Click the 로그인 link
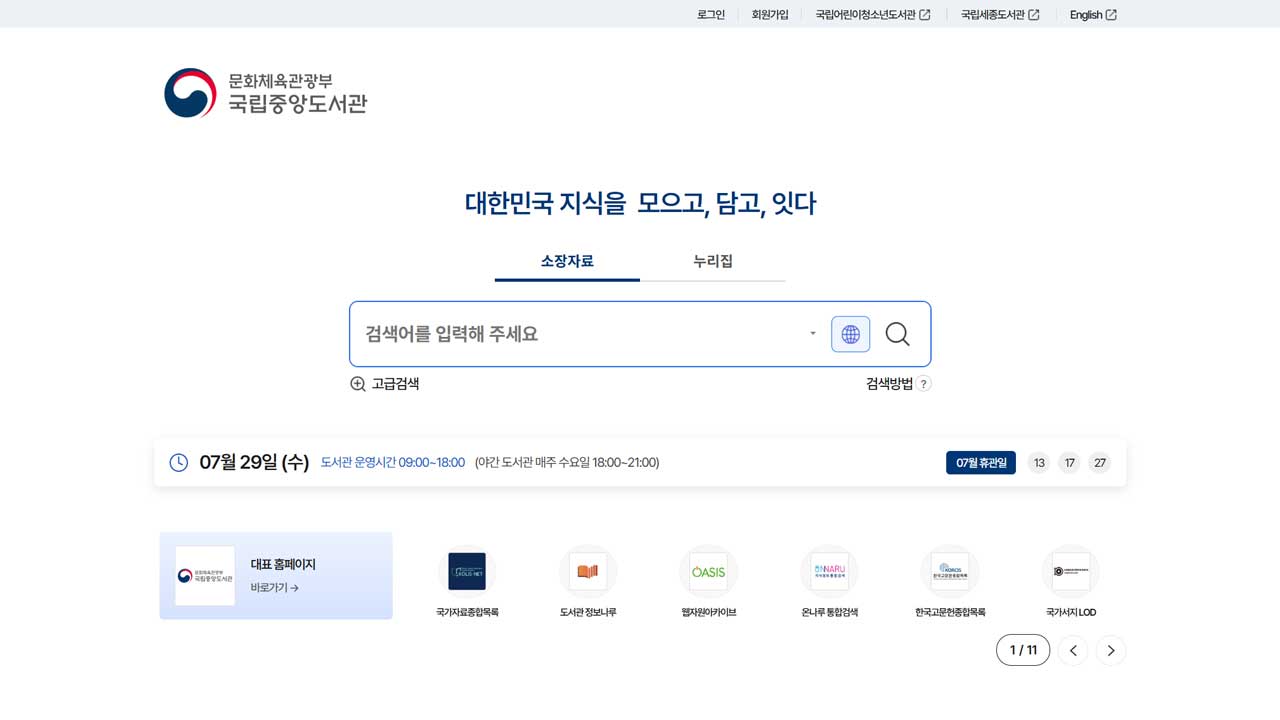Viewport: 1280px width, 720px height. pyautogui.click(x=711, y=14)
